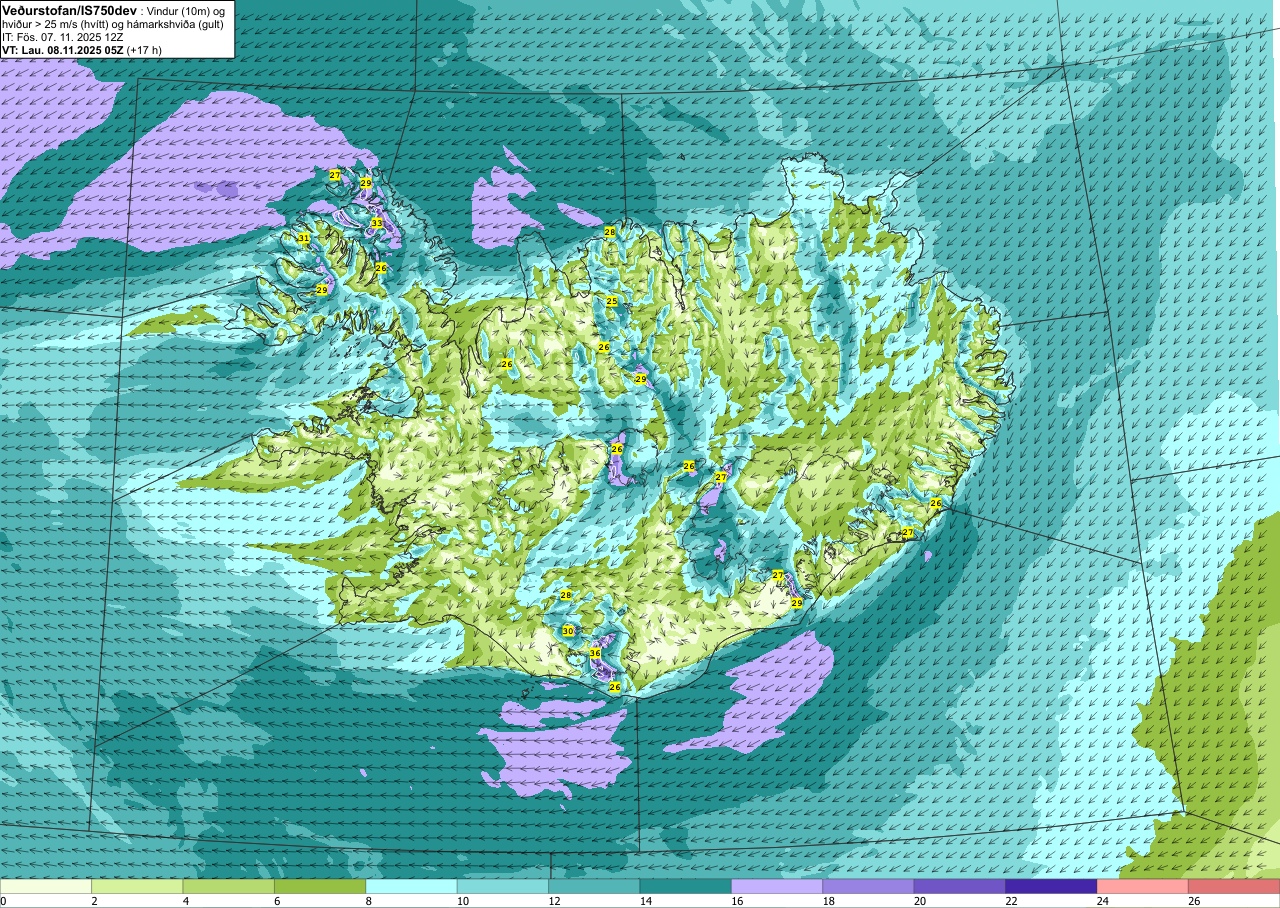
Task: Select the yellow gust marker labeled 30
Action: coord(568,631)
